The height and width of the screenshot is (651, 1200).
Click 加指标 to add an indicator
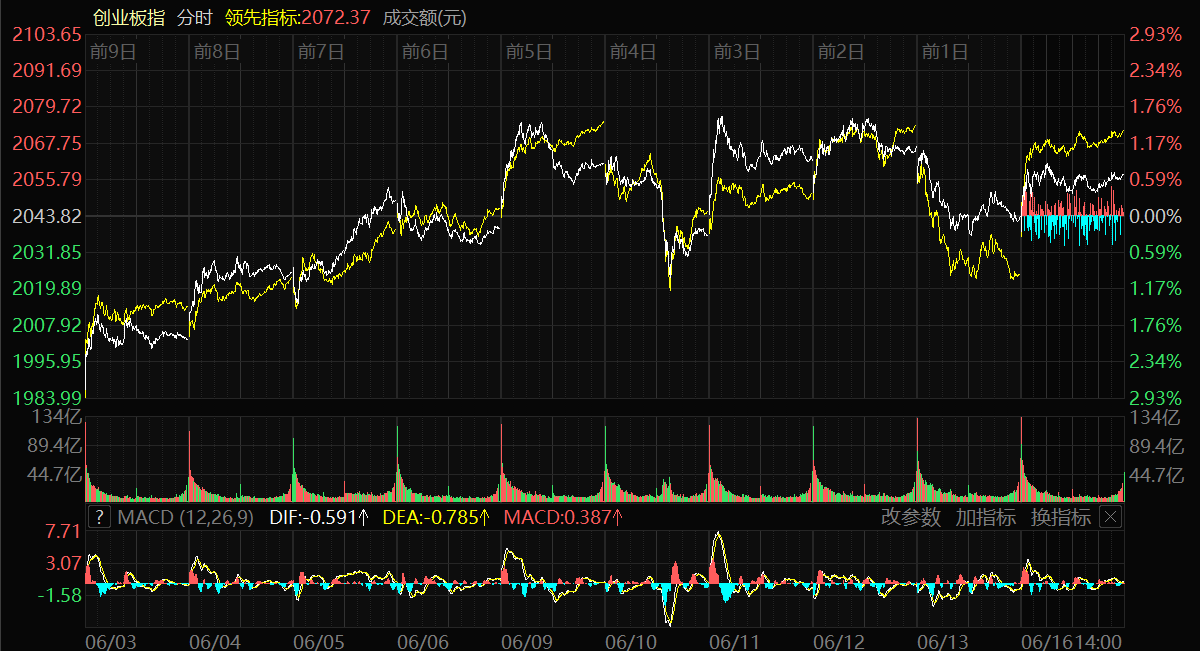(986, 517)
